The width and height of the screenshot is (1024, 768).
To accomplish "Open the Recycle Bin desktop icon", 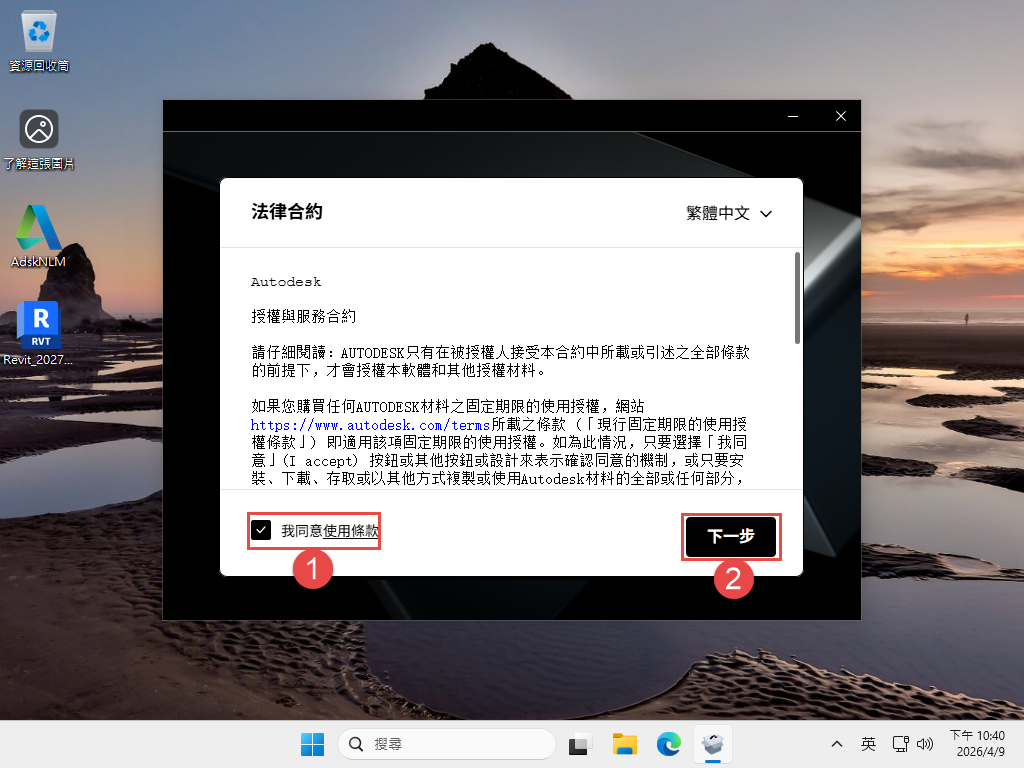I will [x=39, y=40].
